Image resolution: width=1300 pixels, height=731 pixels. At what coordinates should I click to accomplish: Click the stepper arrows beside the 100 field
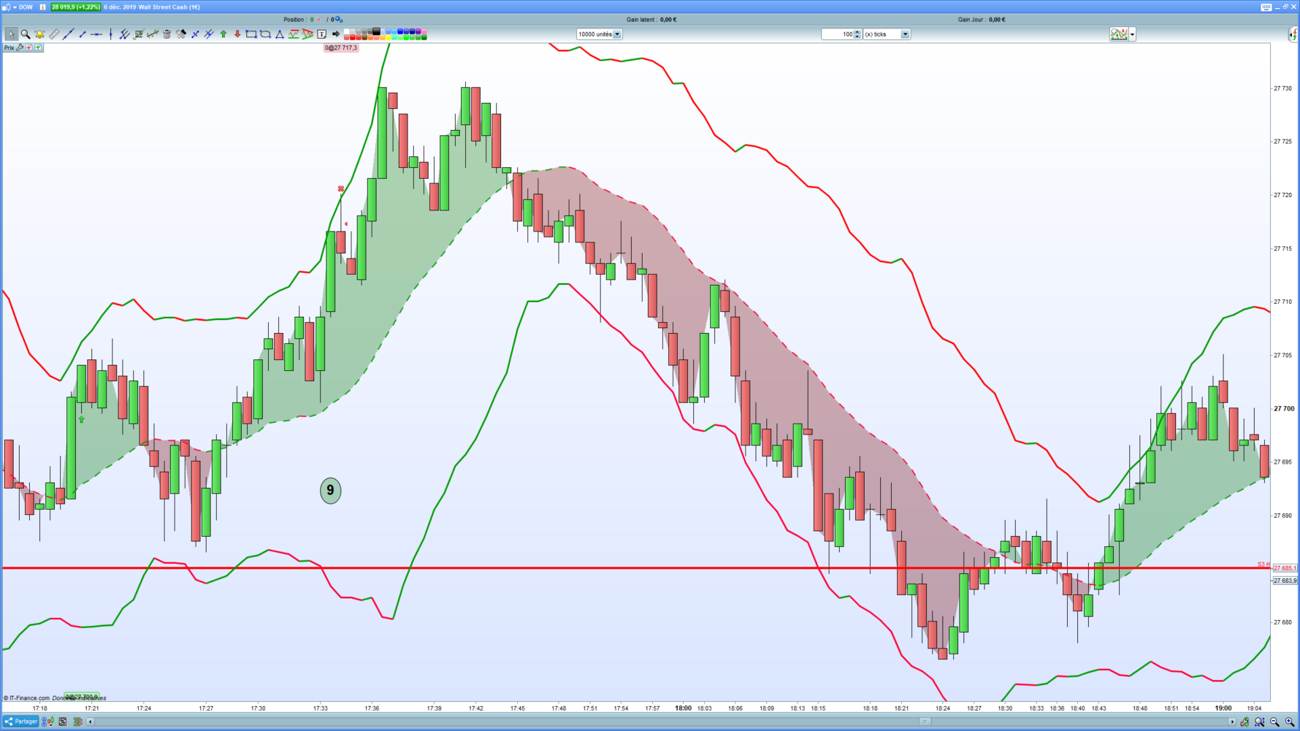[x=858, y=34]
